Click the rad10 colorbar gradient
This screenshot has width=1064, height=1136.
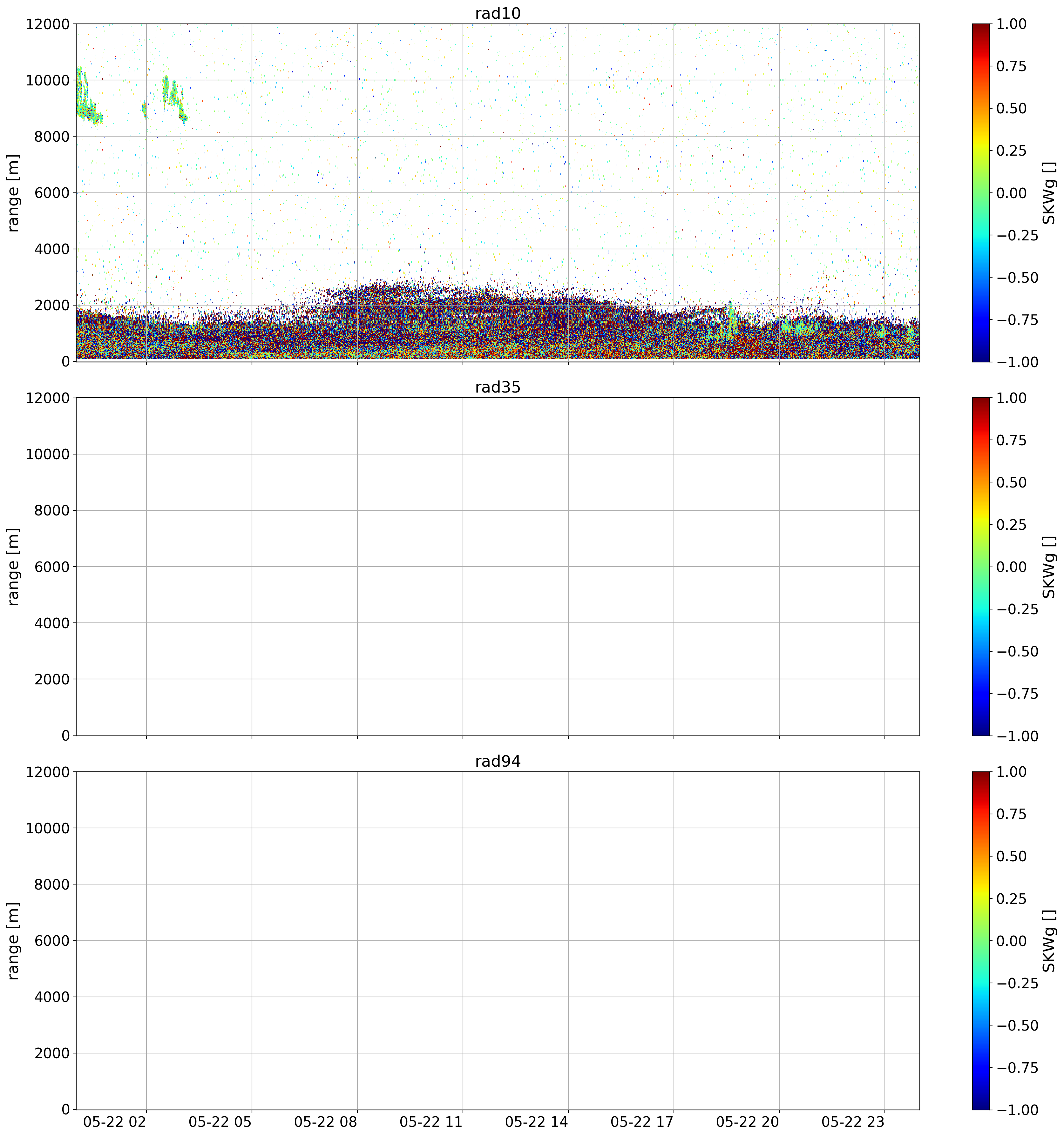(x=980, y=192)
